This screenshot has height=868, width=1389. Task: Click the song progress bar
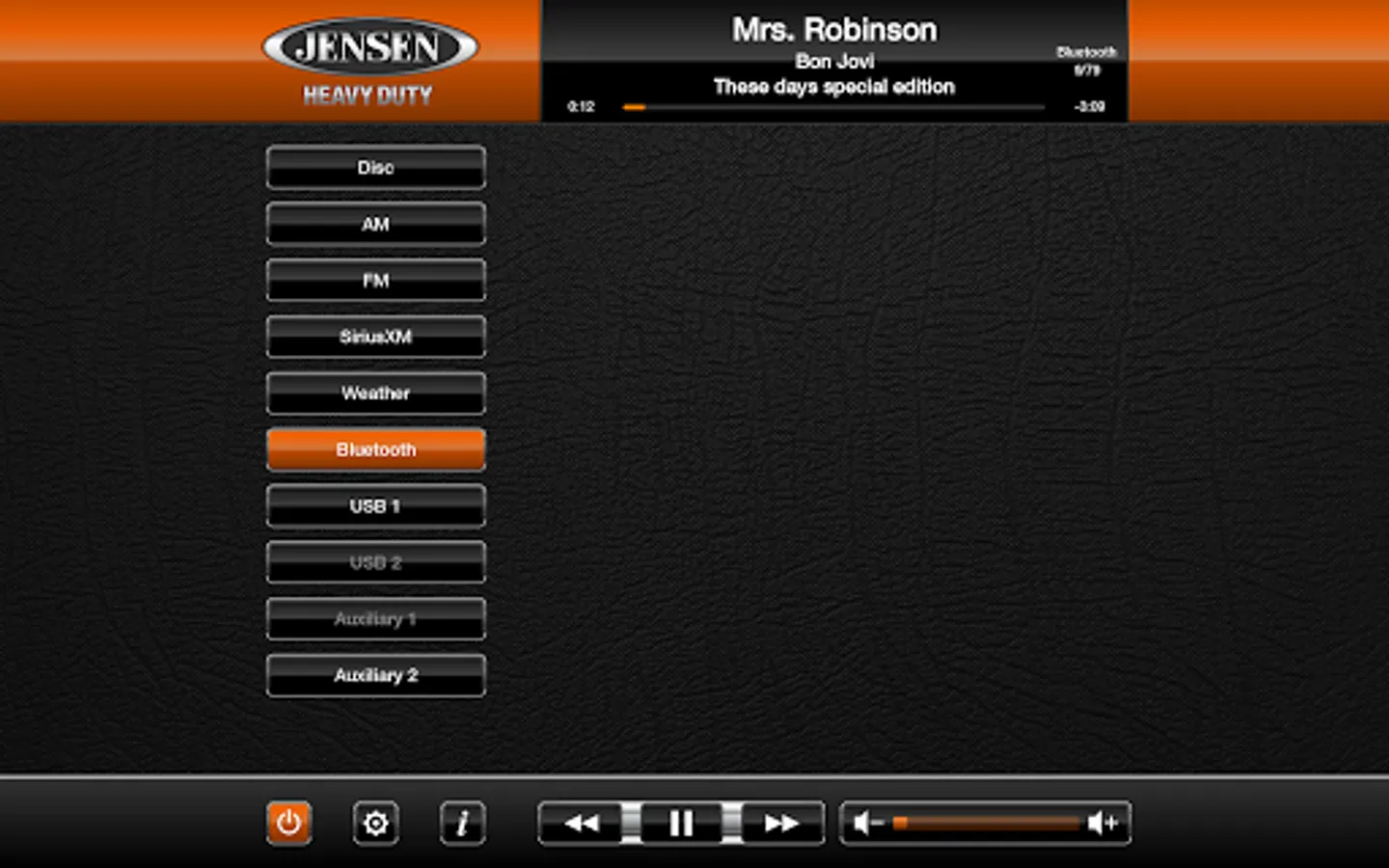pos(833,107)
